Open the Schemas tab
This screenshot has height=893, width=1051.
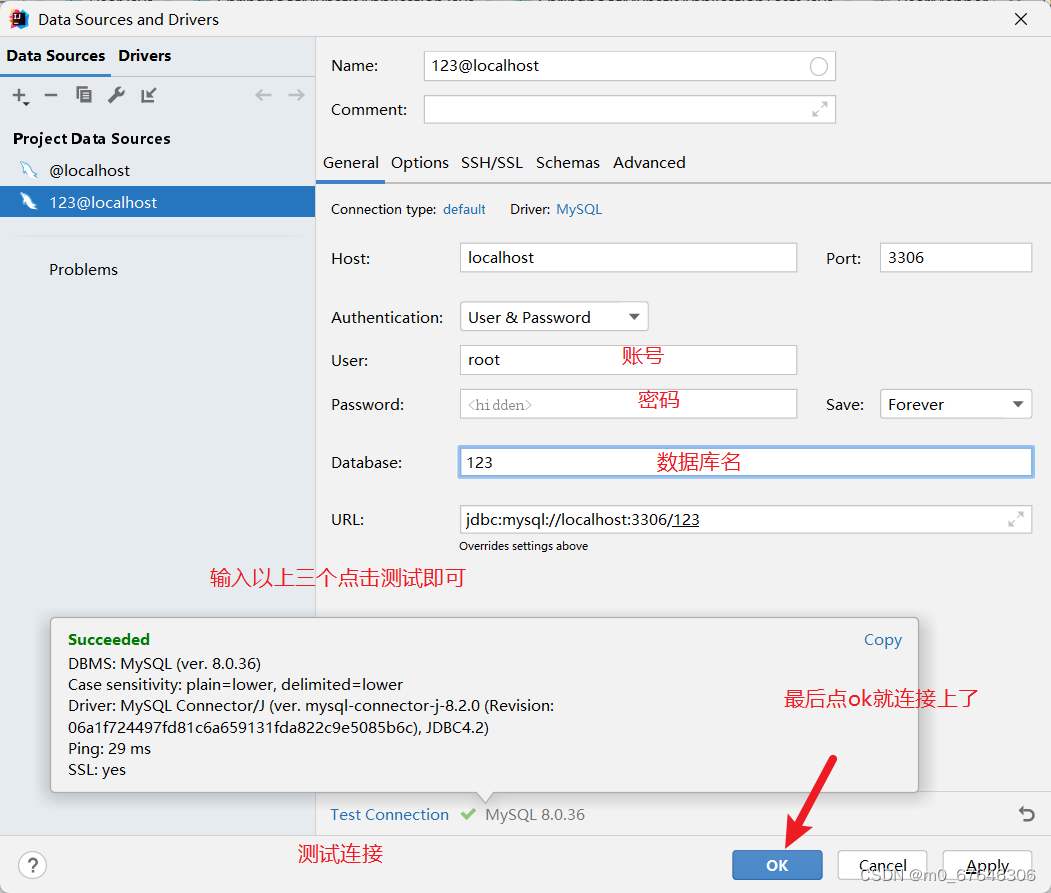coord(568,163)
